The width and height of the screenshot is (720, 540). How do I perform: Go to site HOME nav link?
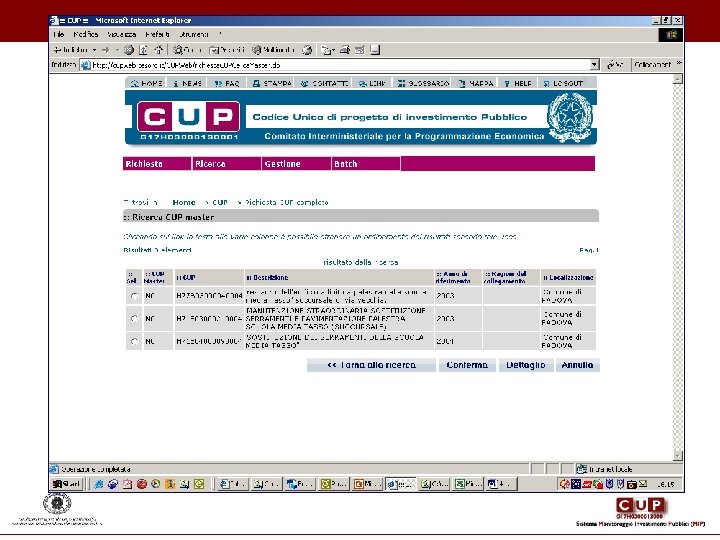(x=146, y=83)
